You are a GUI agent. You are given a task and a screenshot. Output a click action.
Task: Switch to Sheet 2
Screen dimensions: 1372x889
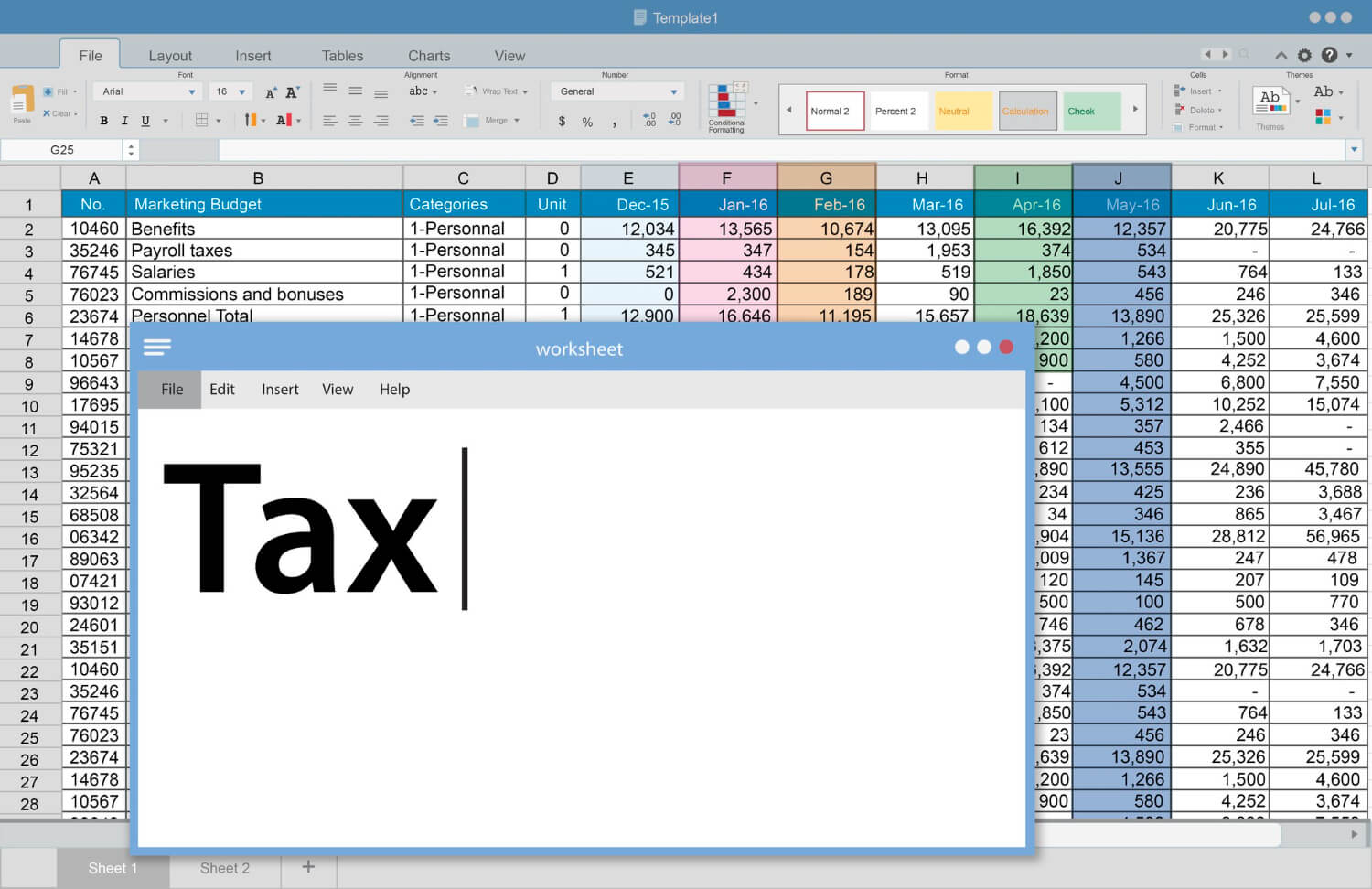[224, 868]
